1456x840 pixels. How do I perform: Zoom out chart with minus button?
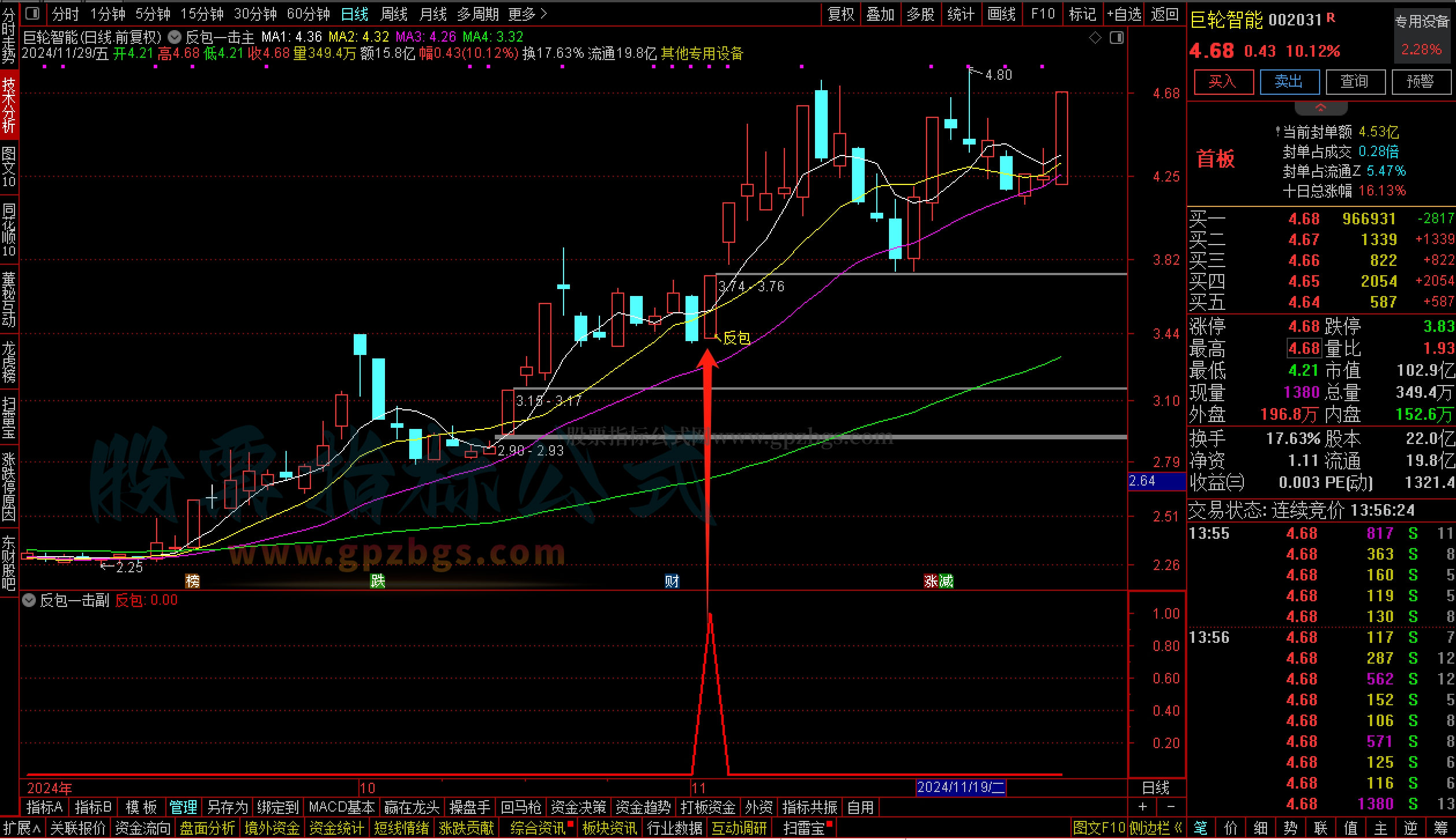pos(1170,806)
